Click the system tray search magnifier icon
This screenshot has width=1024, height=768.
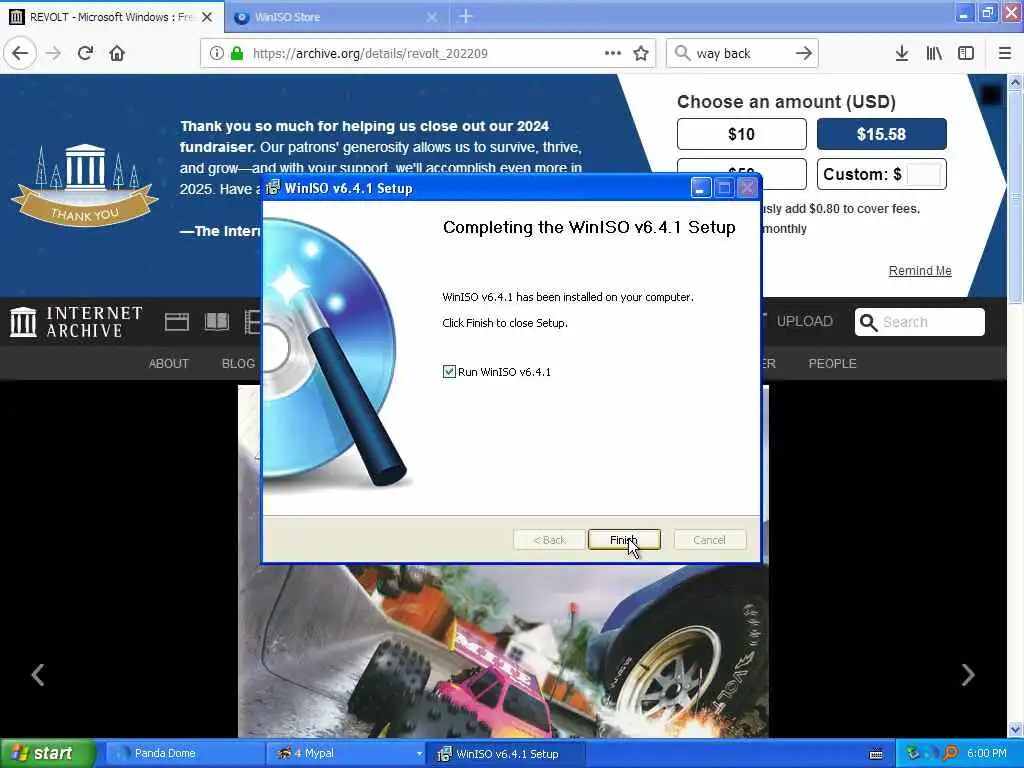pyautogui.click(x=951, y=753)
